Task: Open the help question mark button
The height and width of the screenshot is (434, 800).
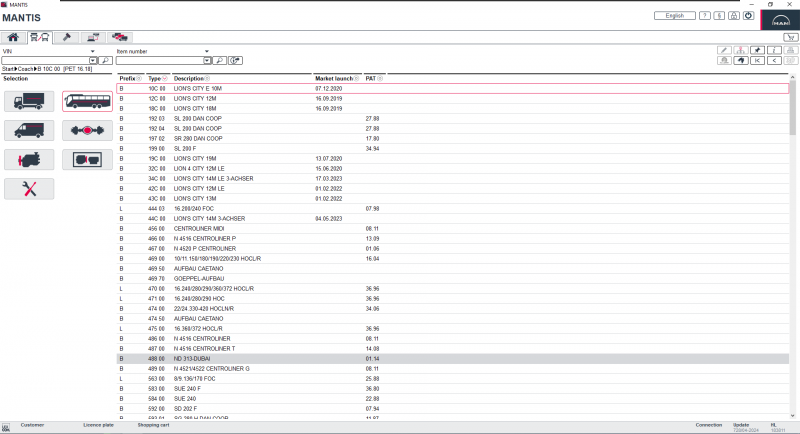Action: click(705, 16)
